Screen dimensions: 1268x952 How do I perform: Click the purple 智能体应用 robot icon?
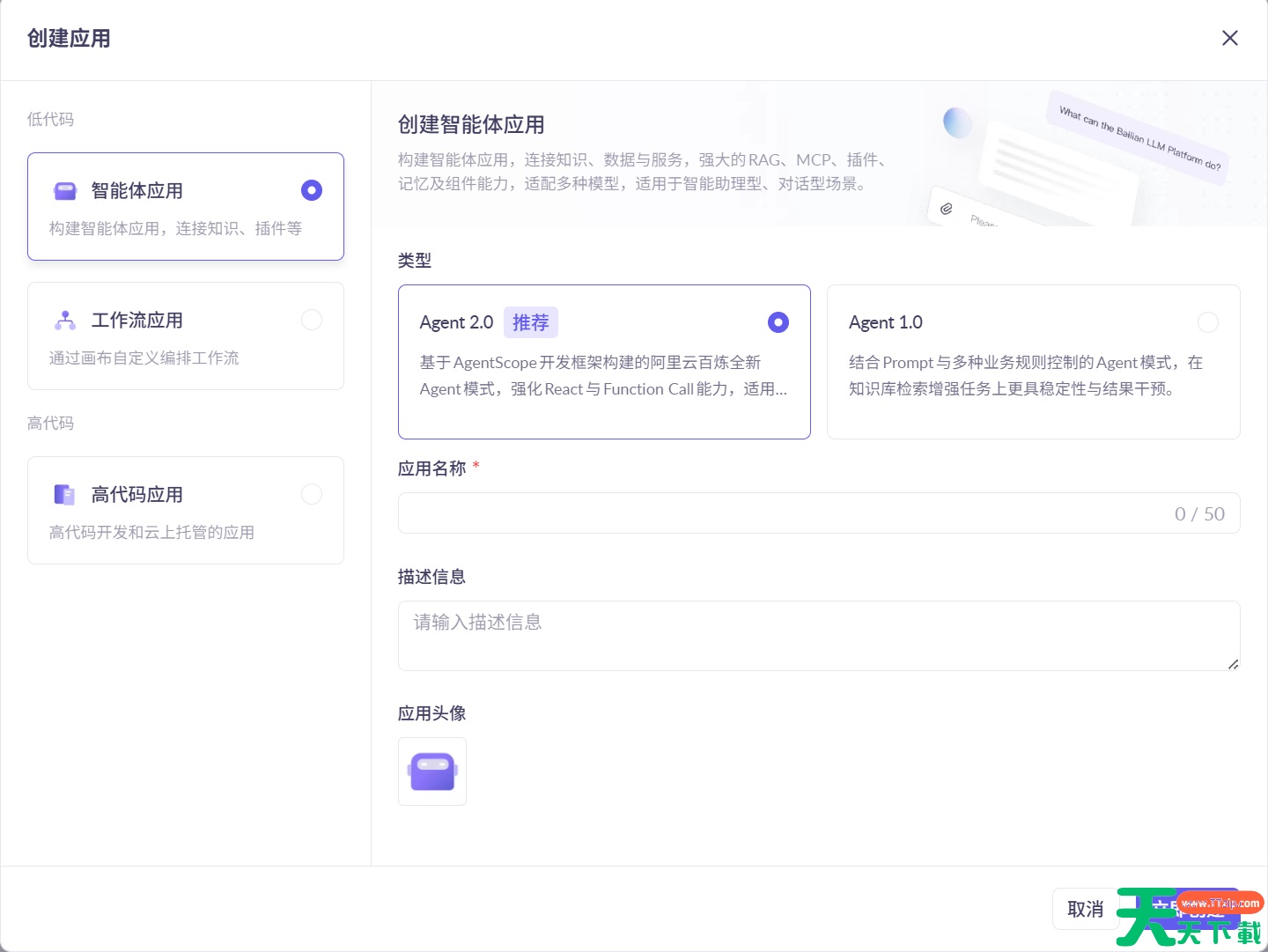65,191
